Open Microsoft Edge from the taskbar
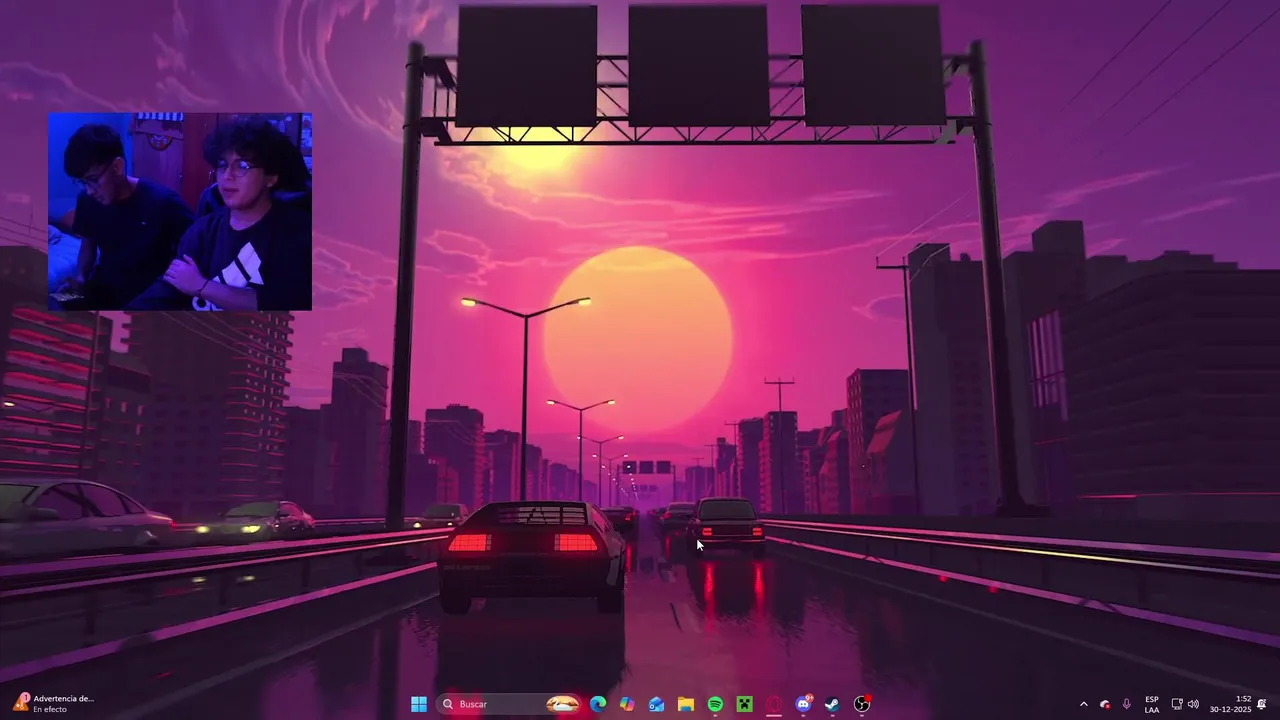This screenshot has height=720, width=1280. point(598,704)
